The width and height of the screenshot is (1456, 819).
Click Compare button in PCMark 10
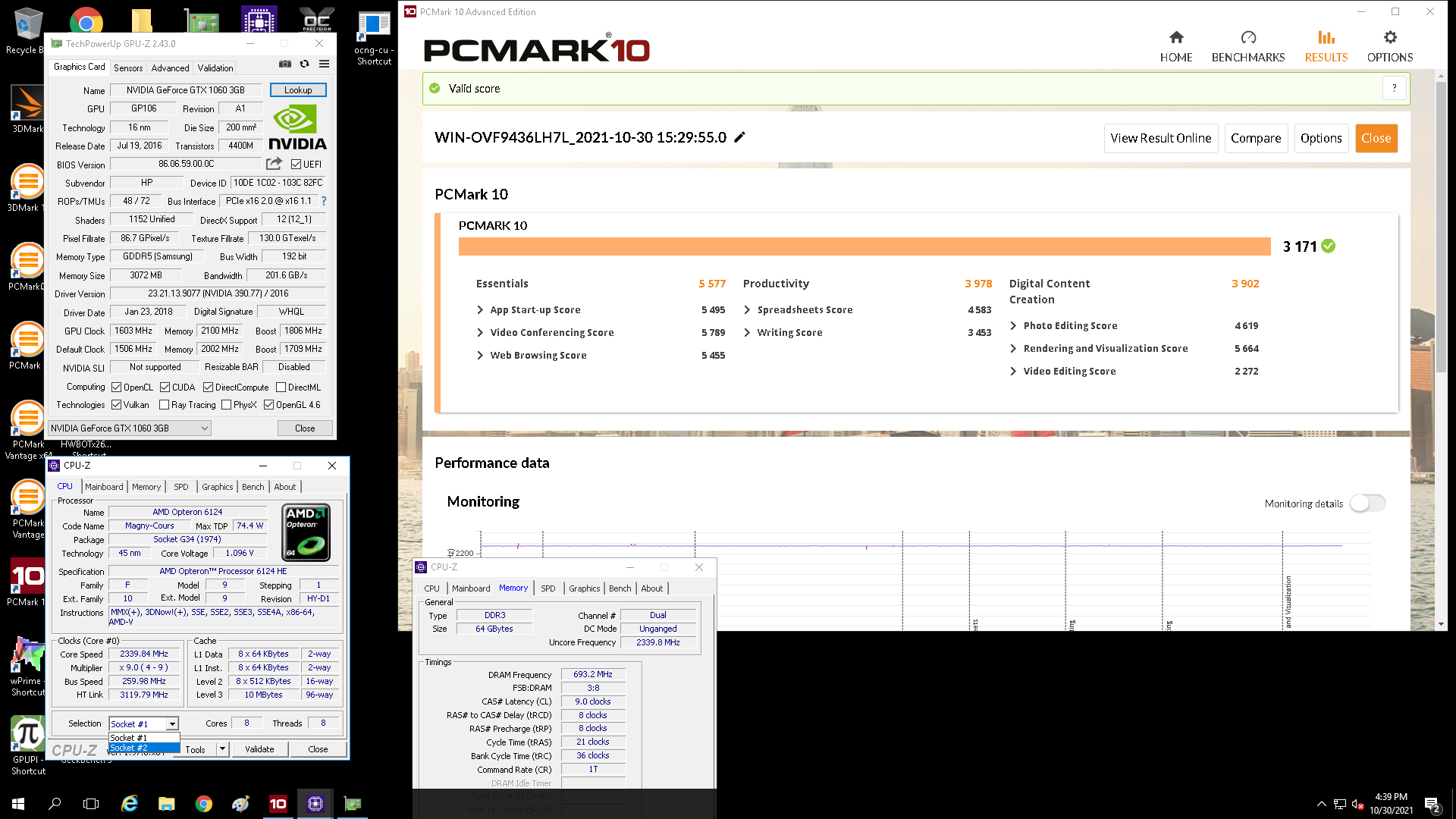1256,138
